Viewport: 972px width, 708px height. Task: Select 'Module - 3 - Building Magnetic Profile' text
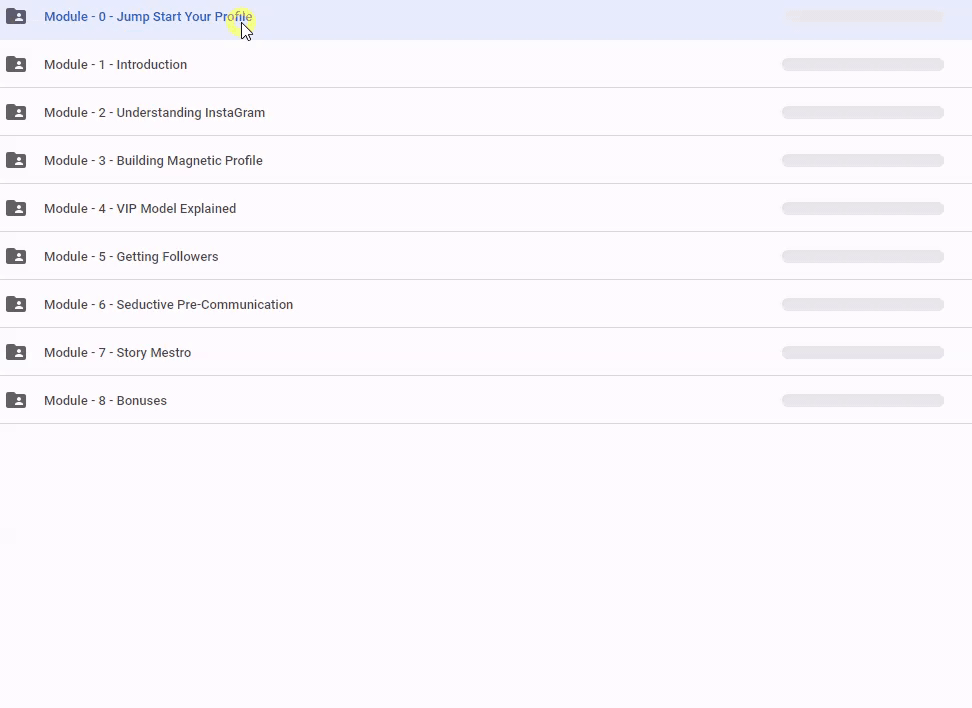click(x=153, y=161)
